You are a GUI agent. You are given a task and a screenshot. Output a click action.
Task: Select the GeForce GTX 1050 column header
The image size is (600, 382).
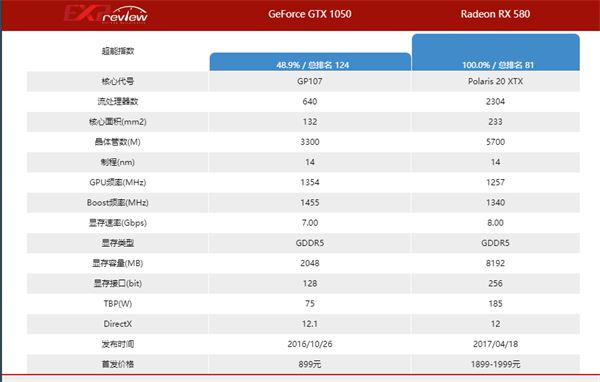(310, 14)
